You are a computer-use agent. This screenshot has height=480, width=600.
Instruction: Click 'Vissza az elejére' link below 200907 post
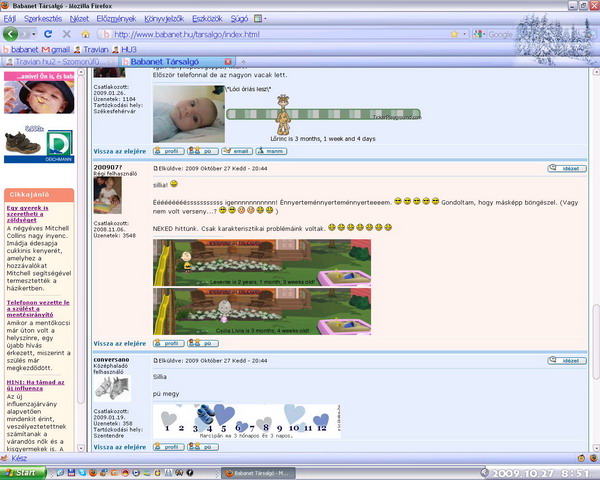(120, 343)
